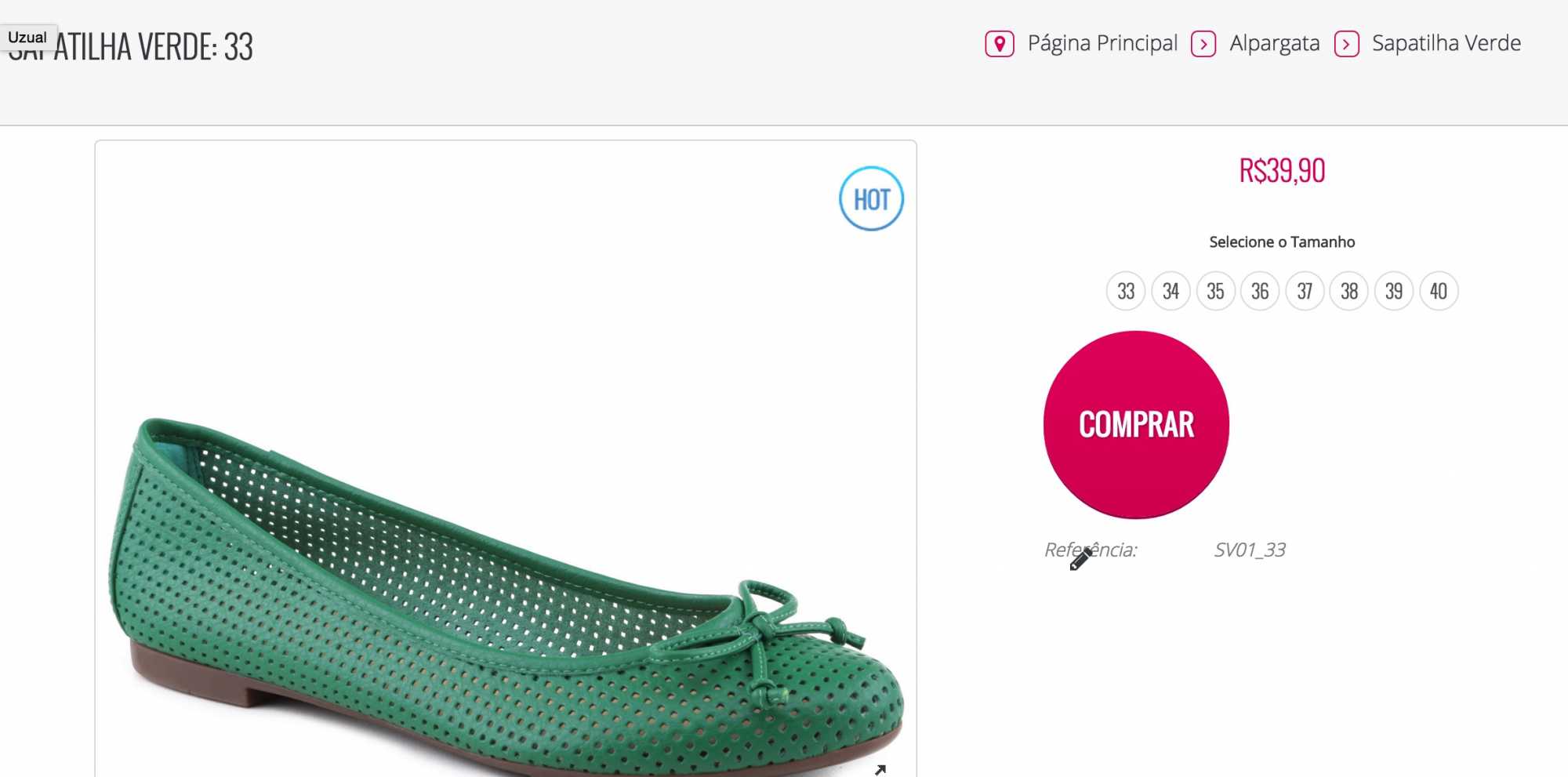The height and width of the screenshot is (777, 1568).
Task: Go to Página Principal breadcrumb link
Action: pyautogui.click(x=1102, y=43)
